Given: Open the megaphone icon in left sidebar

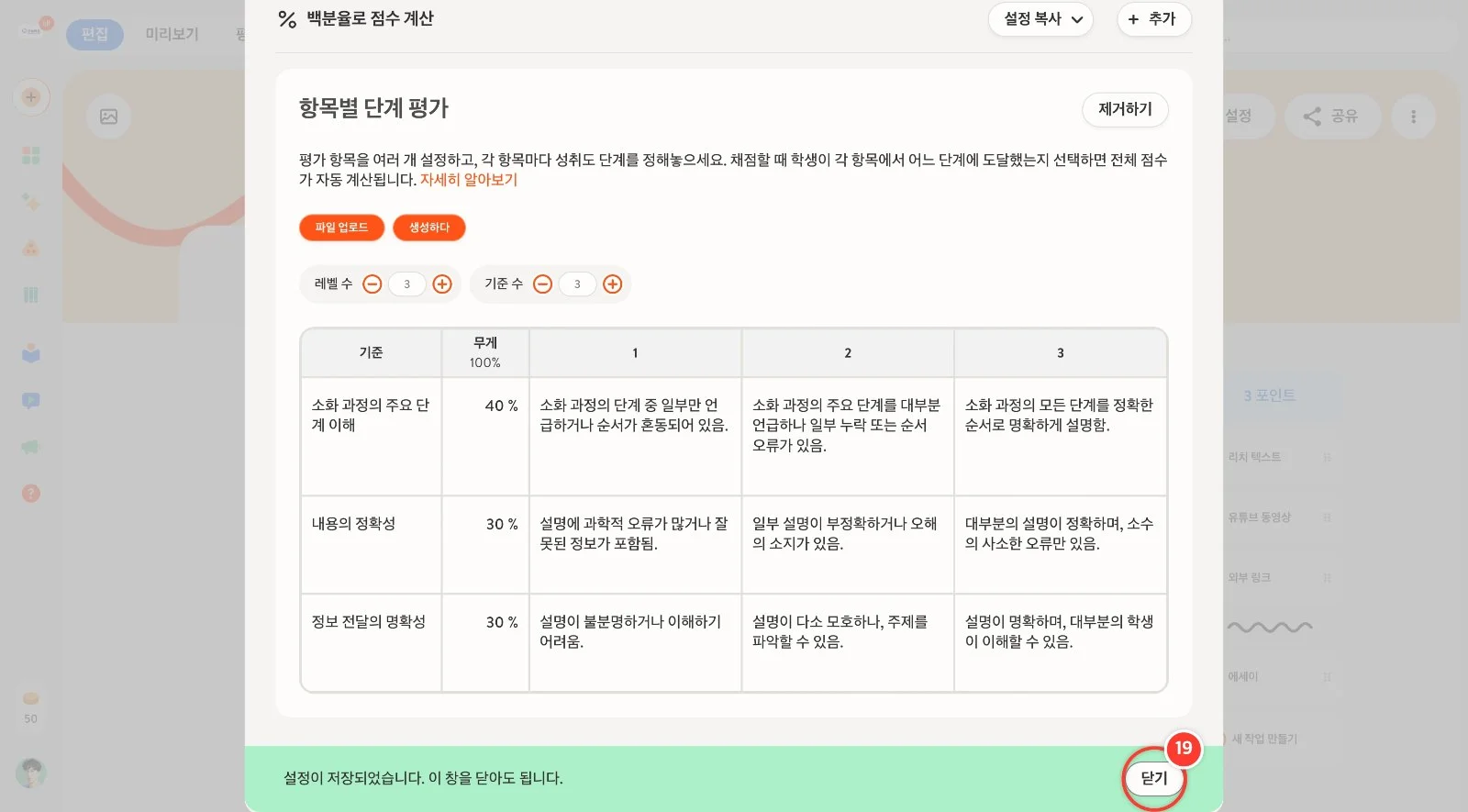Looking at the screenshot, I should (31, 447).
